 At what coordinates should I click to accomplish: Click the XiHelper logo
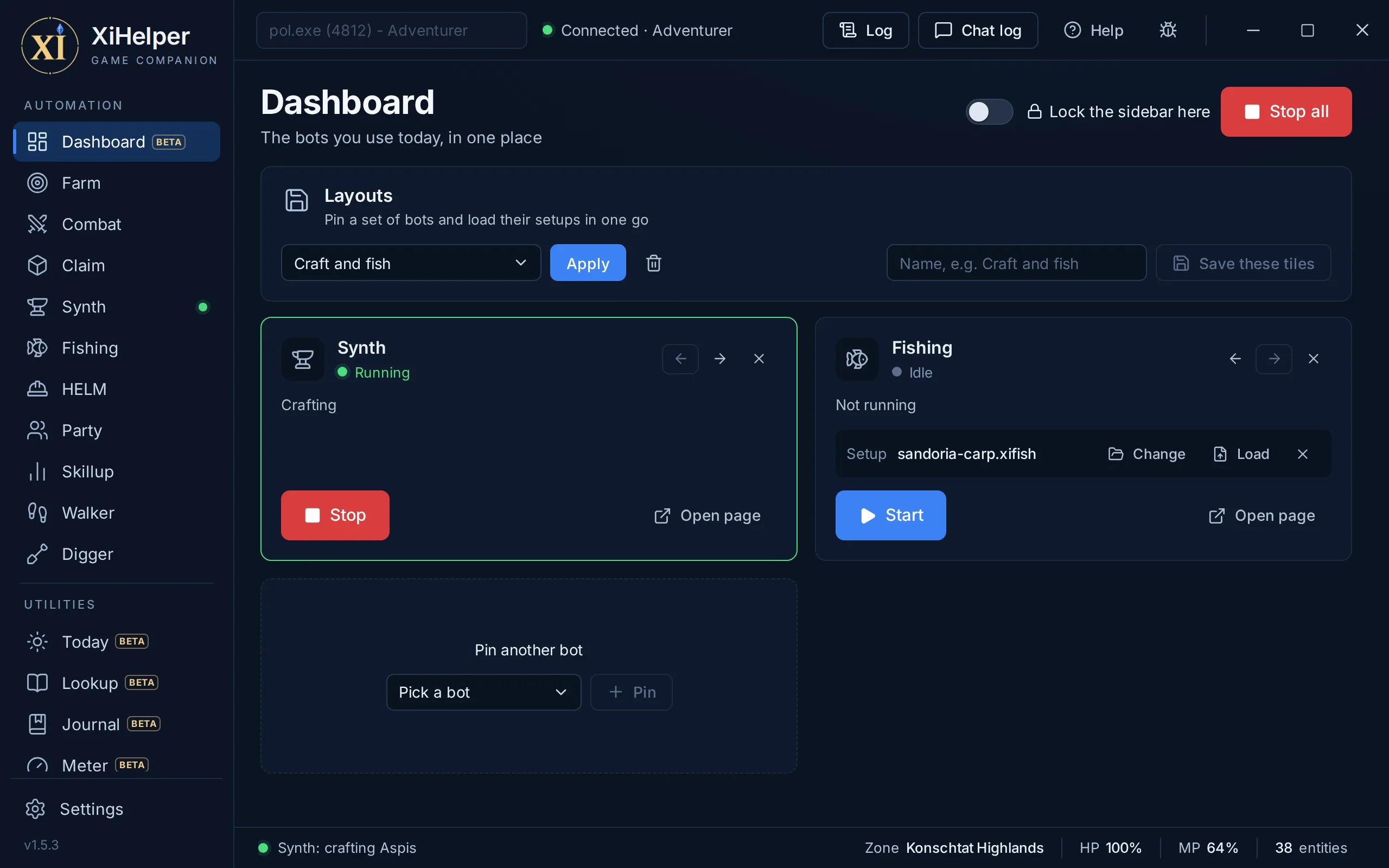50,46
